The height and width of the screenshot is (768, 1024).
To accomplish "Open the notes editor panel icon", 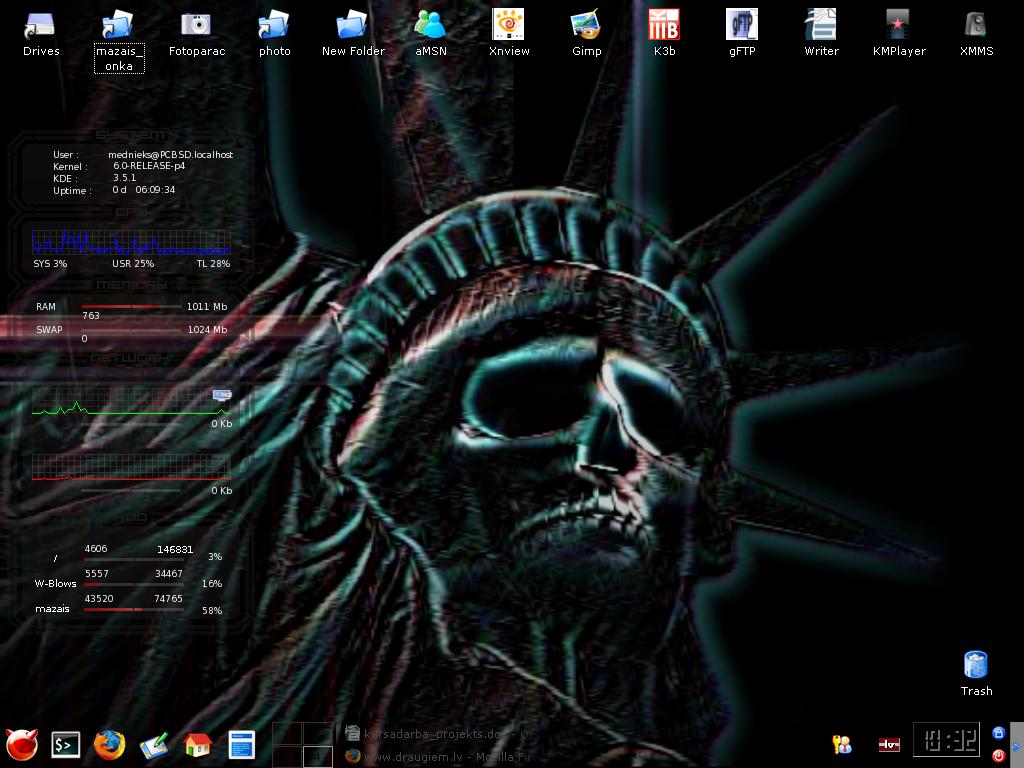I will click(153, 745).
